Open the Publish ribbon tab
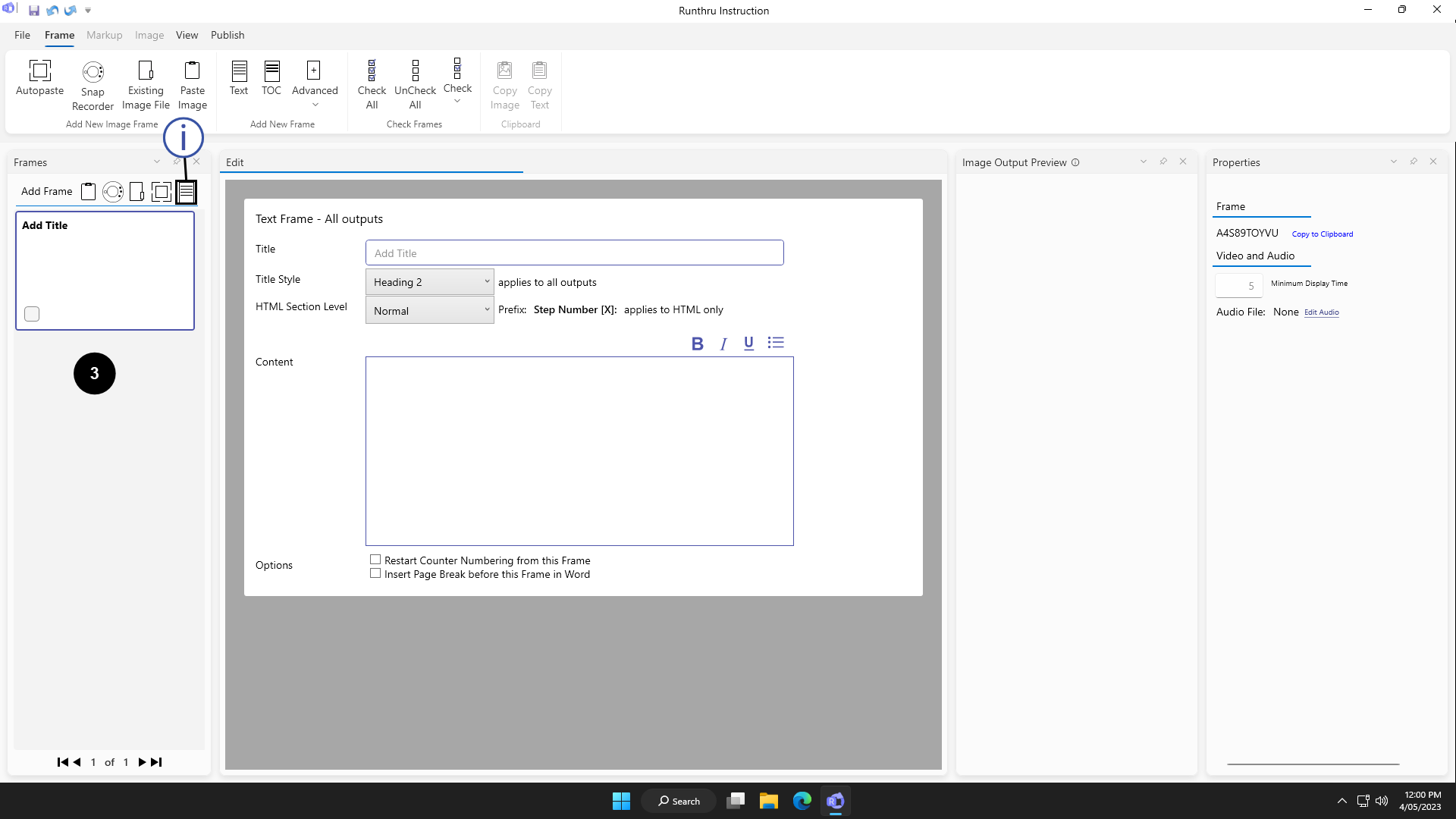This screenshot has height=819, width=1456. click(x=227, y=35)
